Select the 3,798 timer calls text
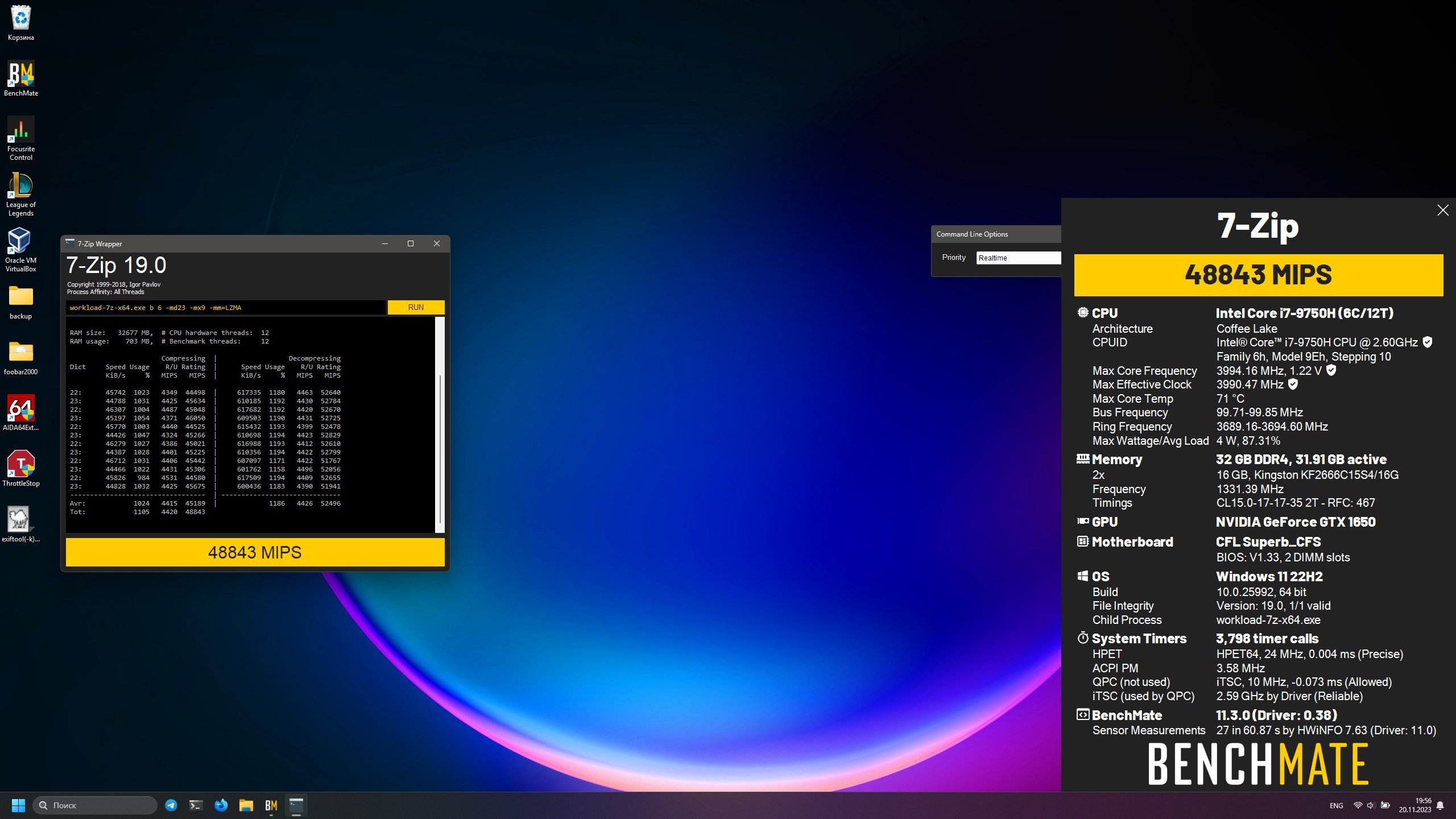Image resolution: width=1456 pixels, height=819 pixels. pyautogui.click(x=1267, y=639)
